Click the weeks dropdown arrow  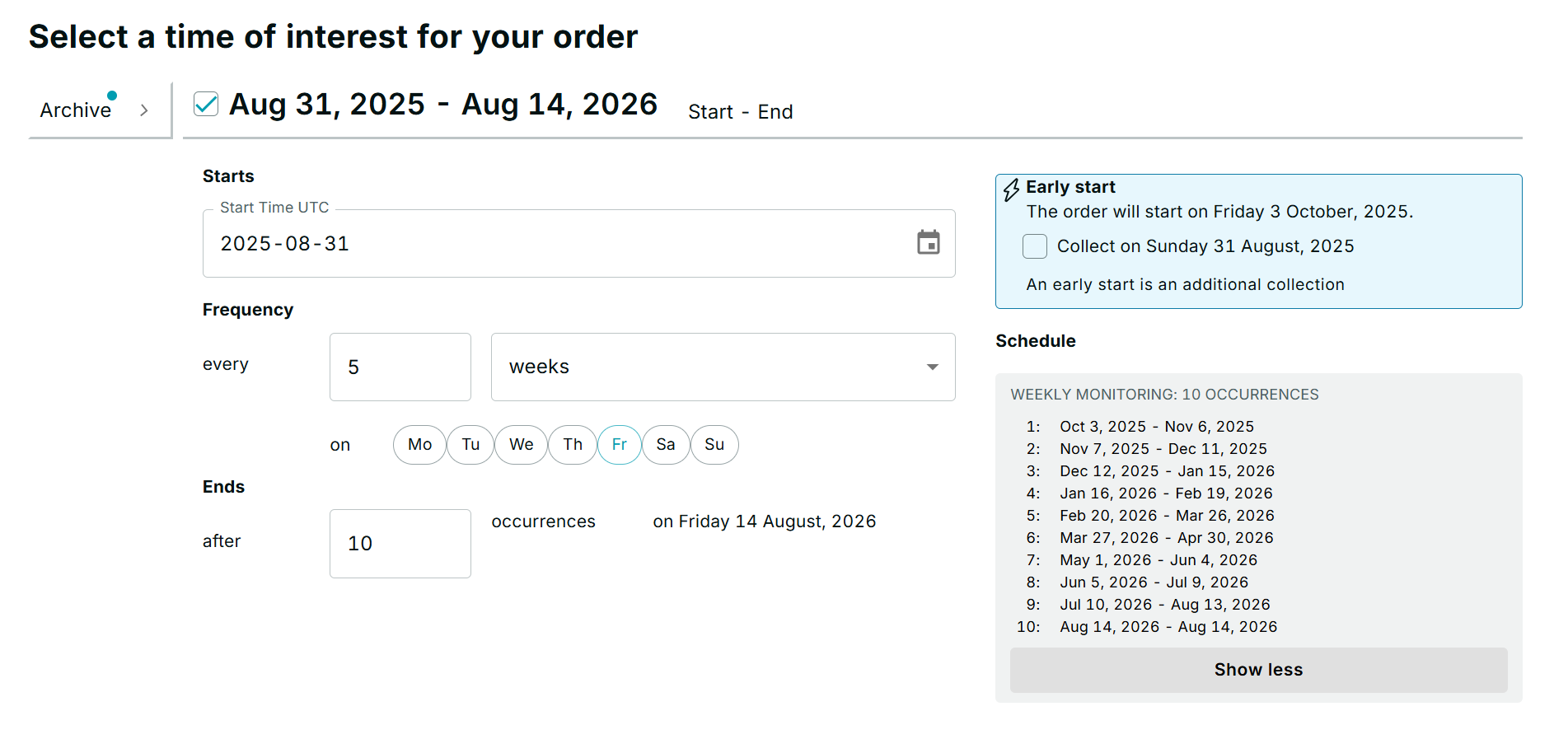pyautogui.click(x=932, y=367)
